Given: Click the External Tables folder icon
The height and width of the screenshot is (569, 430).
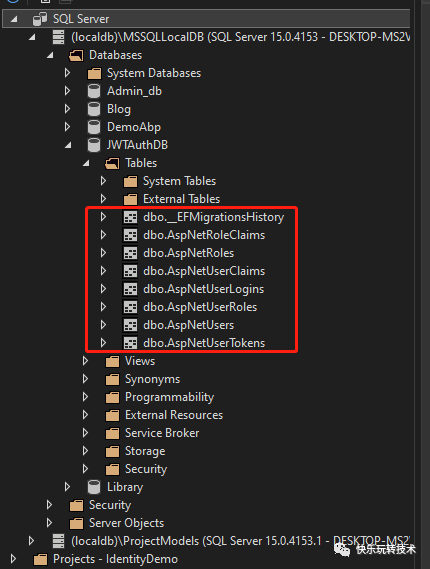Looking at the screenshot, I should pyautogui.click(x=130, y=199).
